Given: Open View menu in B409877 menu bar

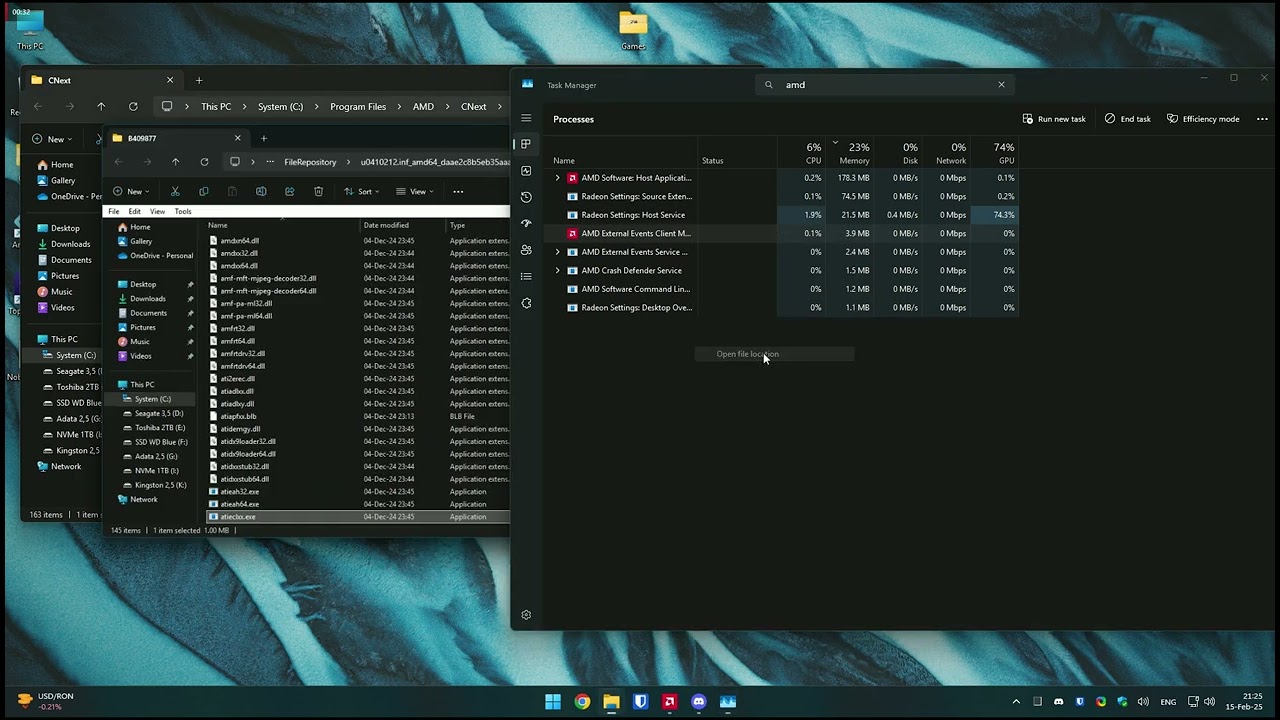Looking at the screenshot, I should (157, 211).
